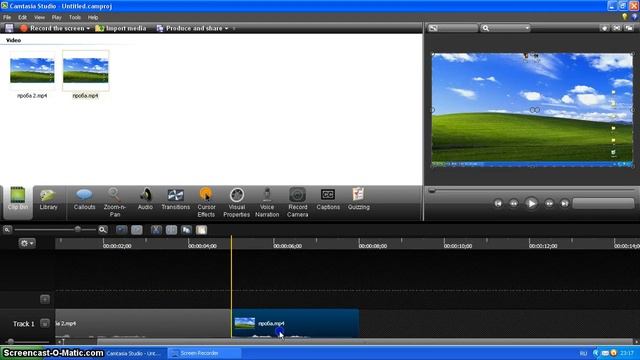The width and height of the screenshot is (640, 360).
Task: Open the preview zoom level dropdown
Action: 505,28
